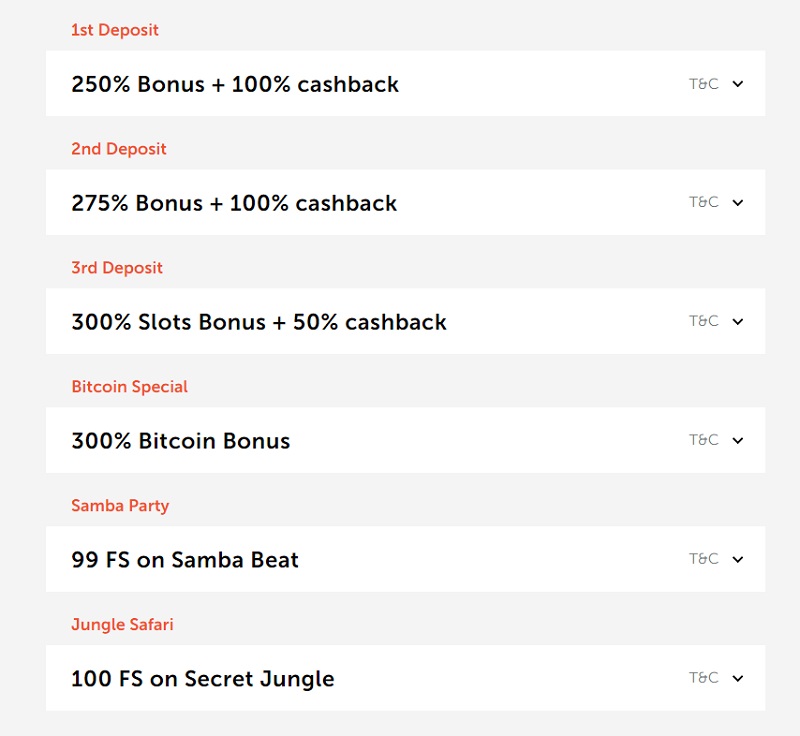Expand the 275% Bonus chevron arrow
800x736 pixels.
point(737,202)
